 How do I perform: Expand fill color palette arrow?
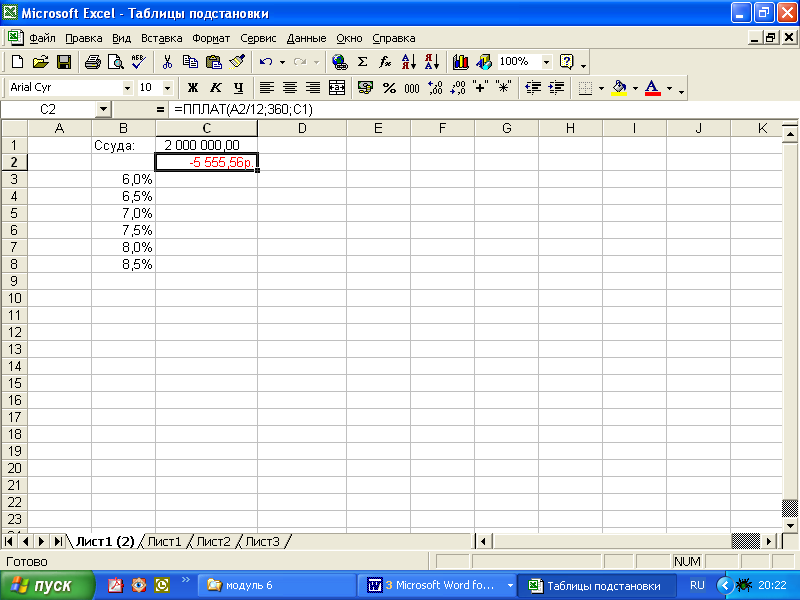point(635,88)
